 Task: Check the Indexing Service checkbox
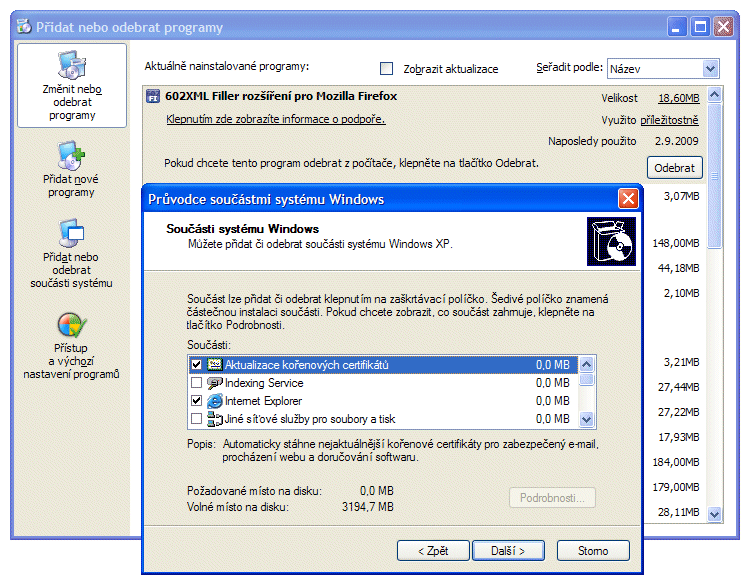196,383
